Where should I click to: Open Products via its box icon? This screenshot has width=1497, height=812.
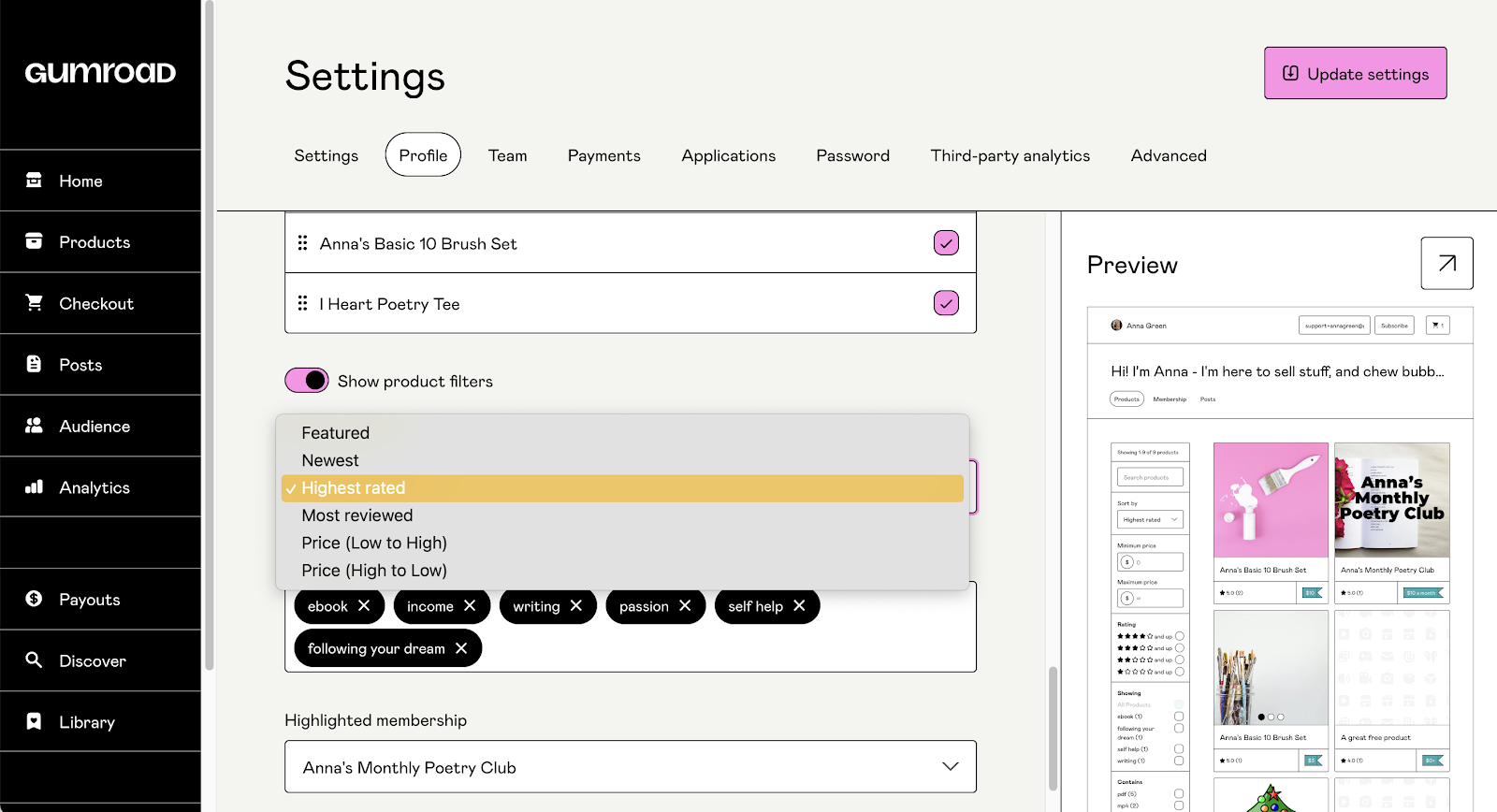(x=34, y=240)
